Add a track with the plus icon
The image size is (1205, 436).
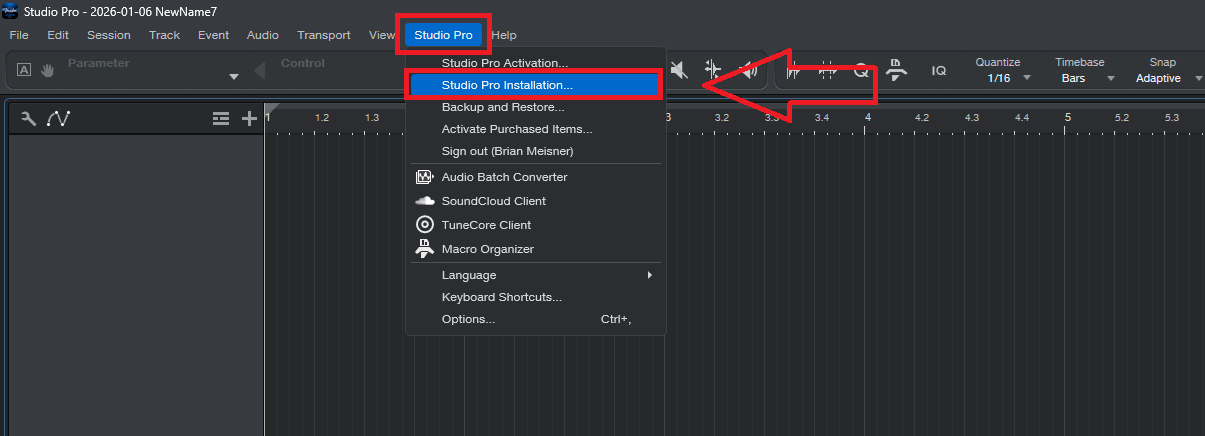[249, 119]
